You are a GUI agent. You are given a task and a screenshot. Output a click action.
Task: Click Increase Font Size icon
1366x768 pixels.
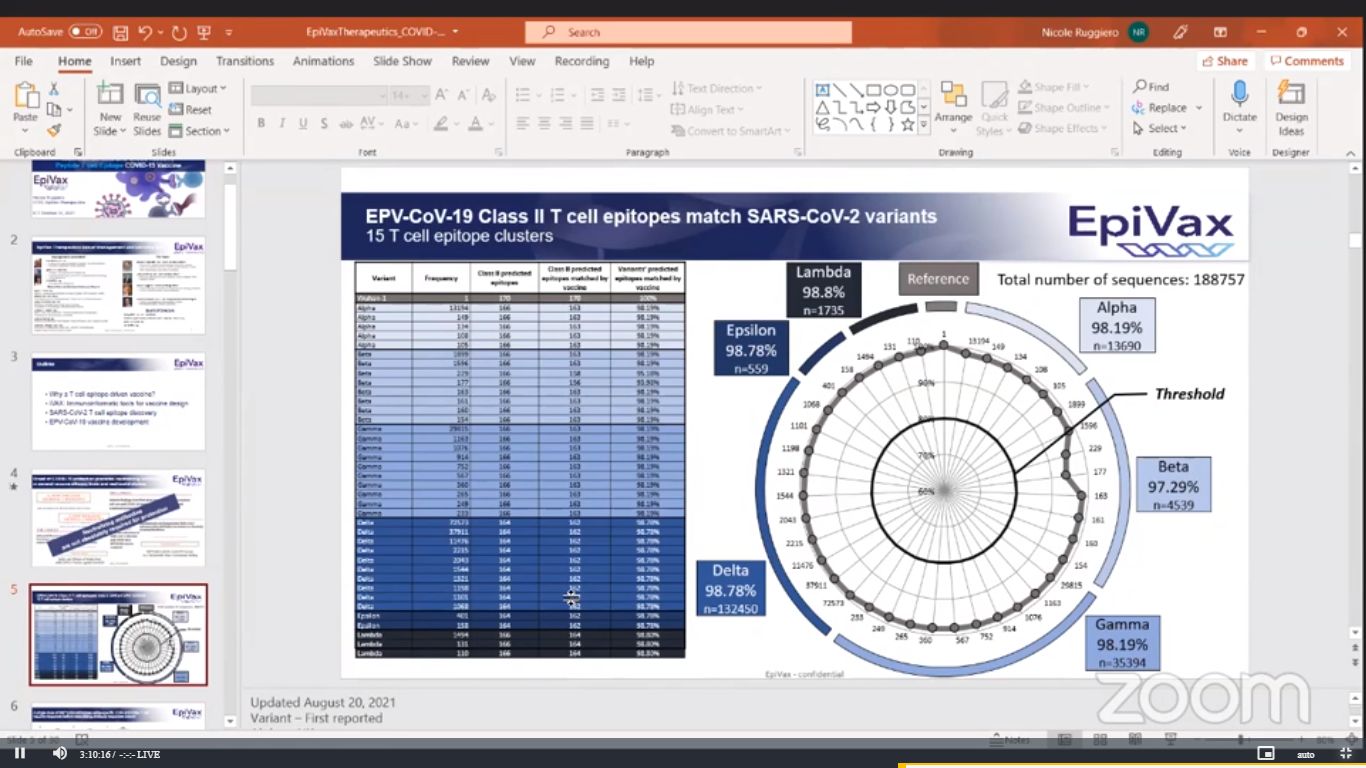click(x=444, y=95)
